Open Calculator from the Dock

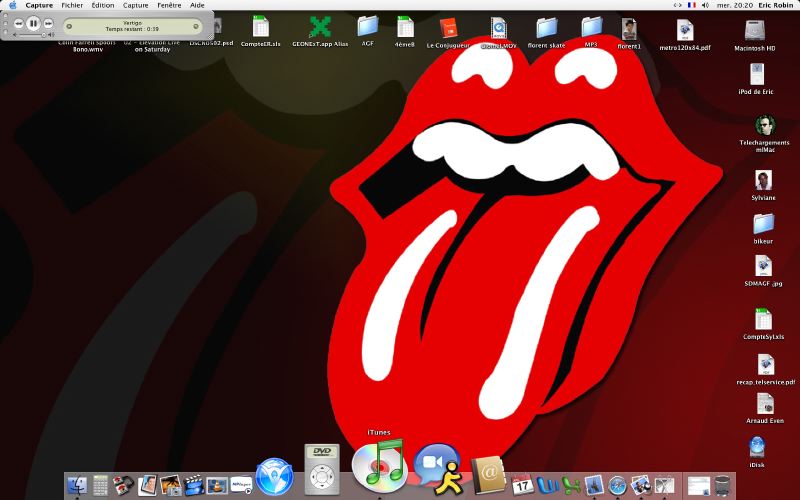point(100,485)
